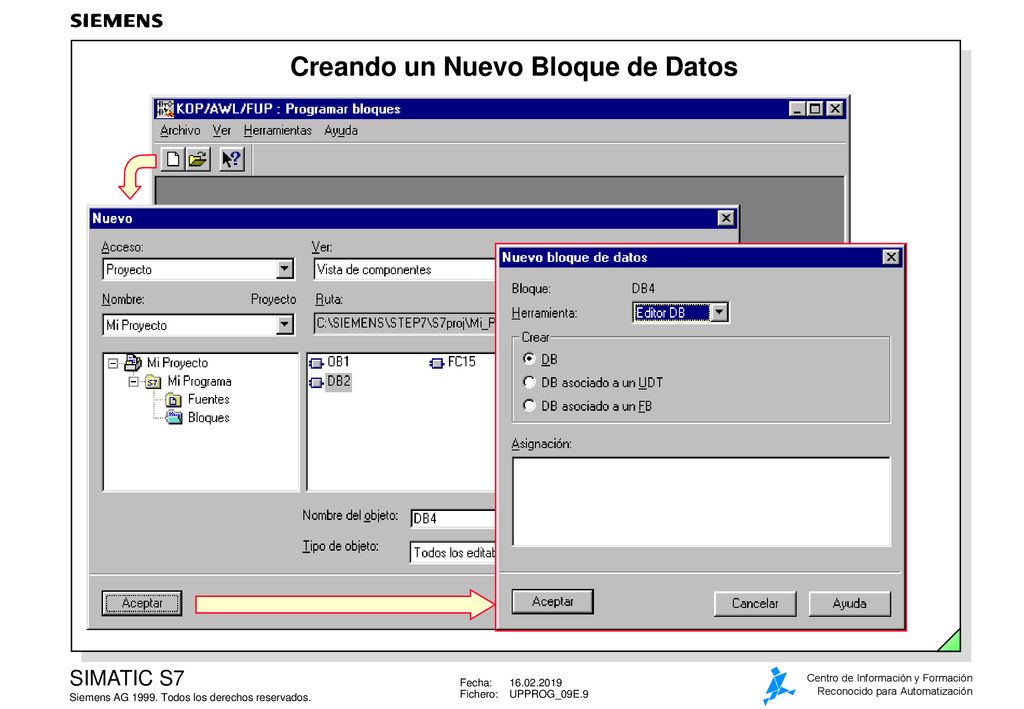Screen dimensions: 1024x709
Task: Click Aceptar in the Nuevo dialog
Action: [142, 603]
